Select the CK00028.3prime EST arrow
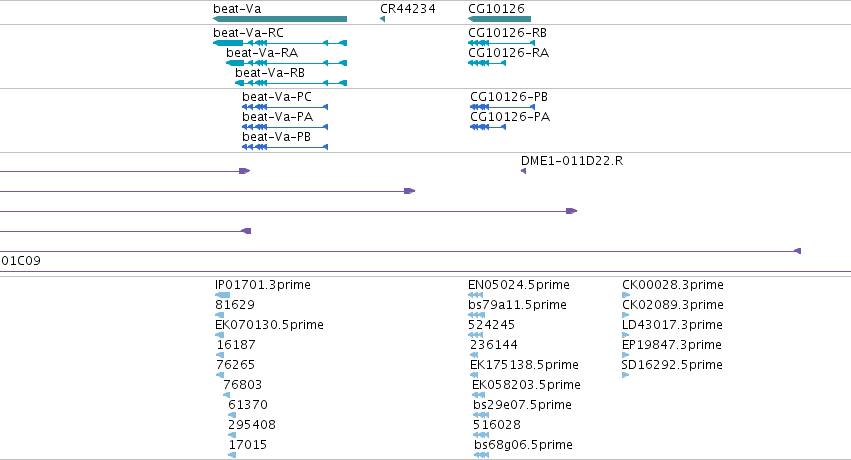This screenshot has height=460, width=851. click(x=626, y=295)
